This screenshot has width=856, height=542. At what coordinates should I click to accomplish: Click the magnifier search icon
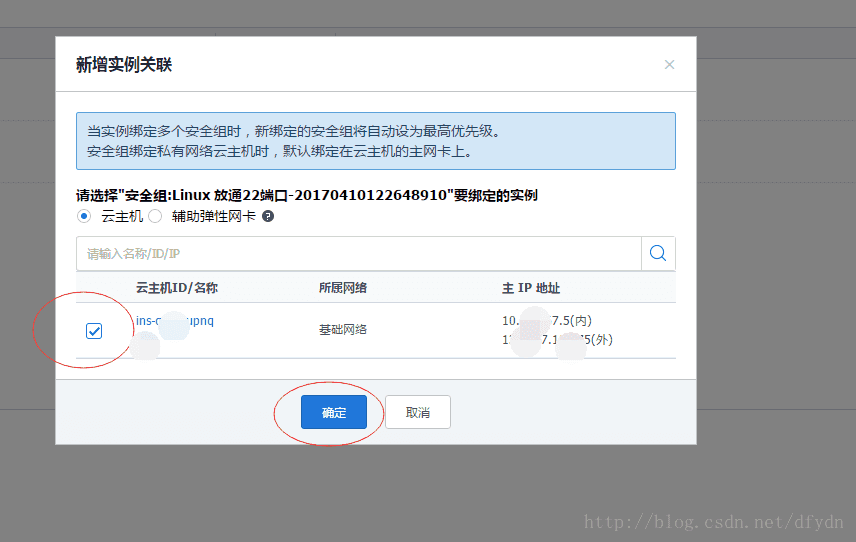coord(658,254)
